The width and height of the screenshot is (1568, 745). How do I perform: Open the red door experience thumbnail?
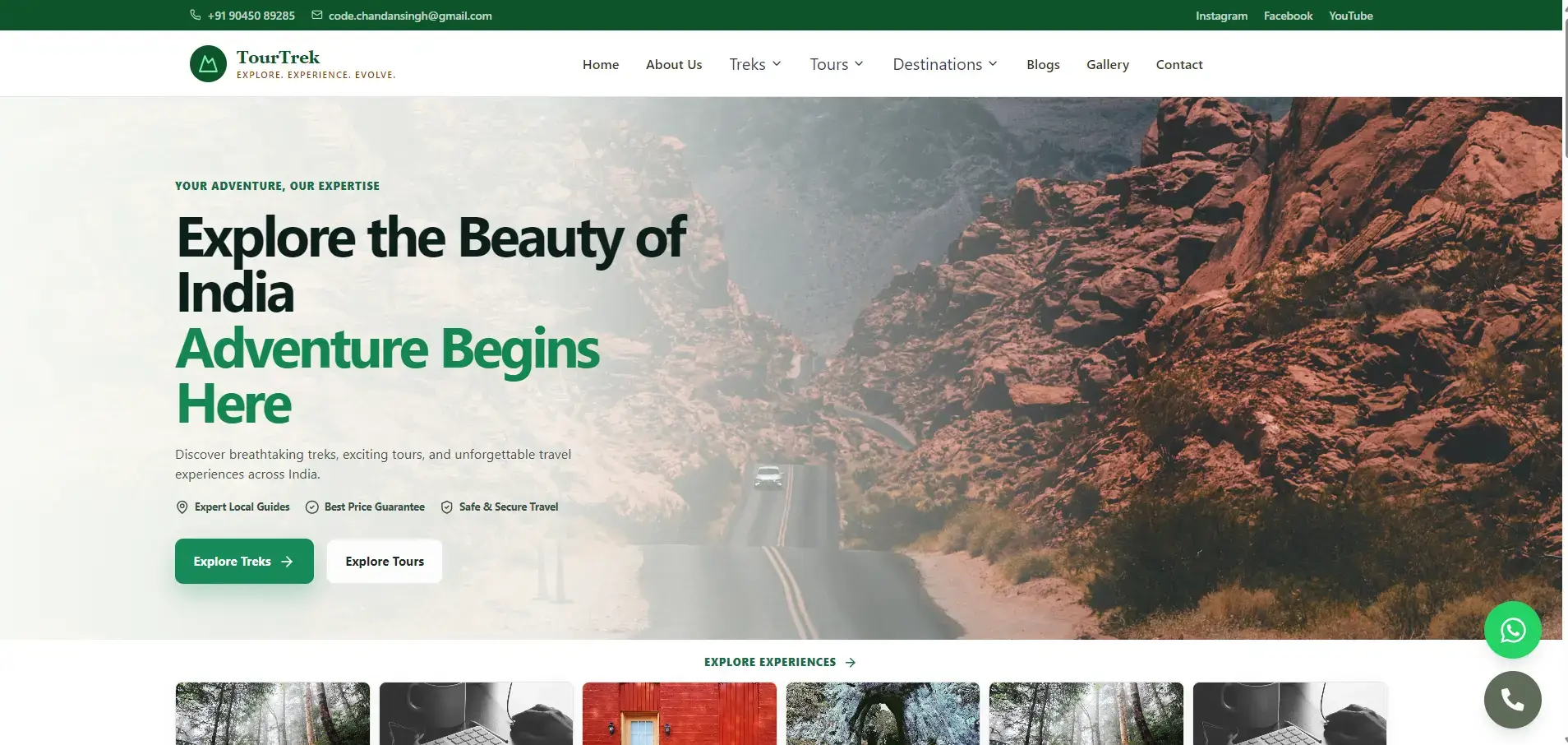(680, 714)
